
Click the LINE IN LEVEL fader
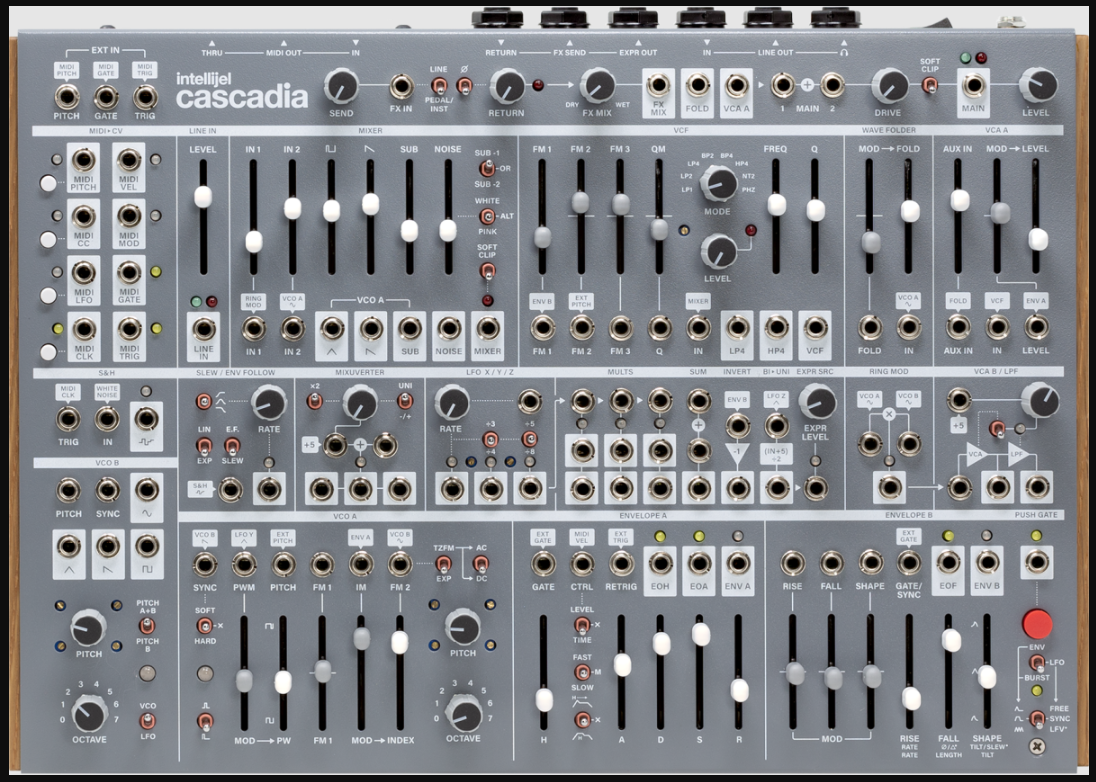click(x=203, y=197)
